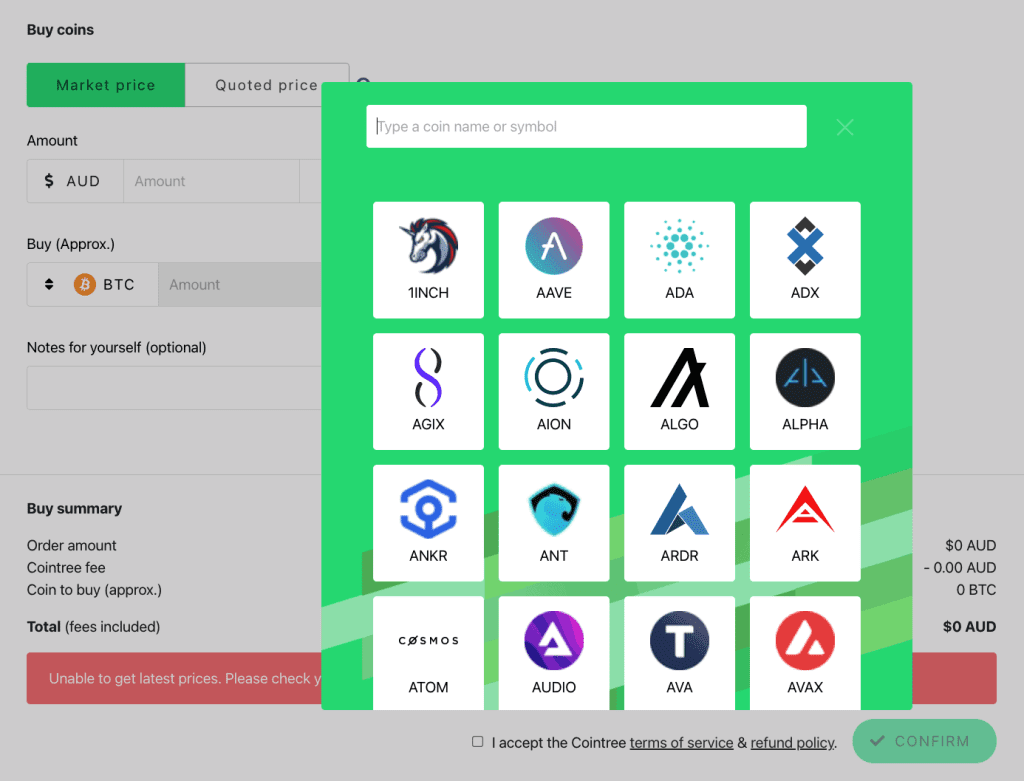Image resolution: width=1024 pixels, height=781 pixels.
Task: Switch to Quoted price tab
Action: pyautogui.click(x=266, y=85)
